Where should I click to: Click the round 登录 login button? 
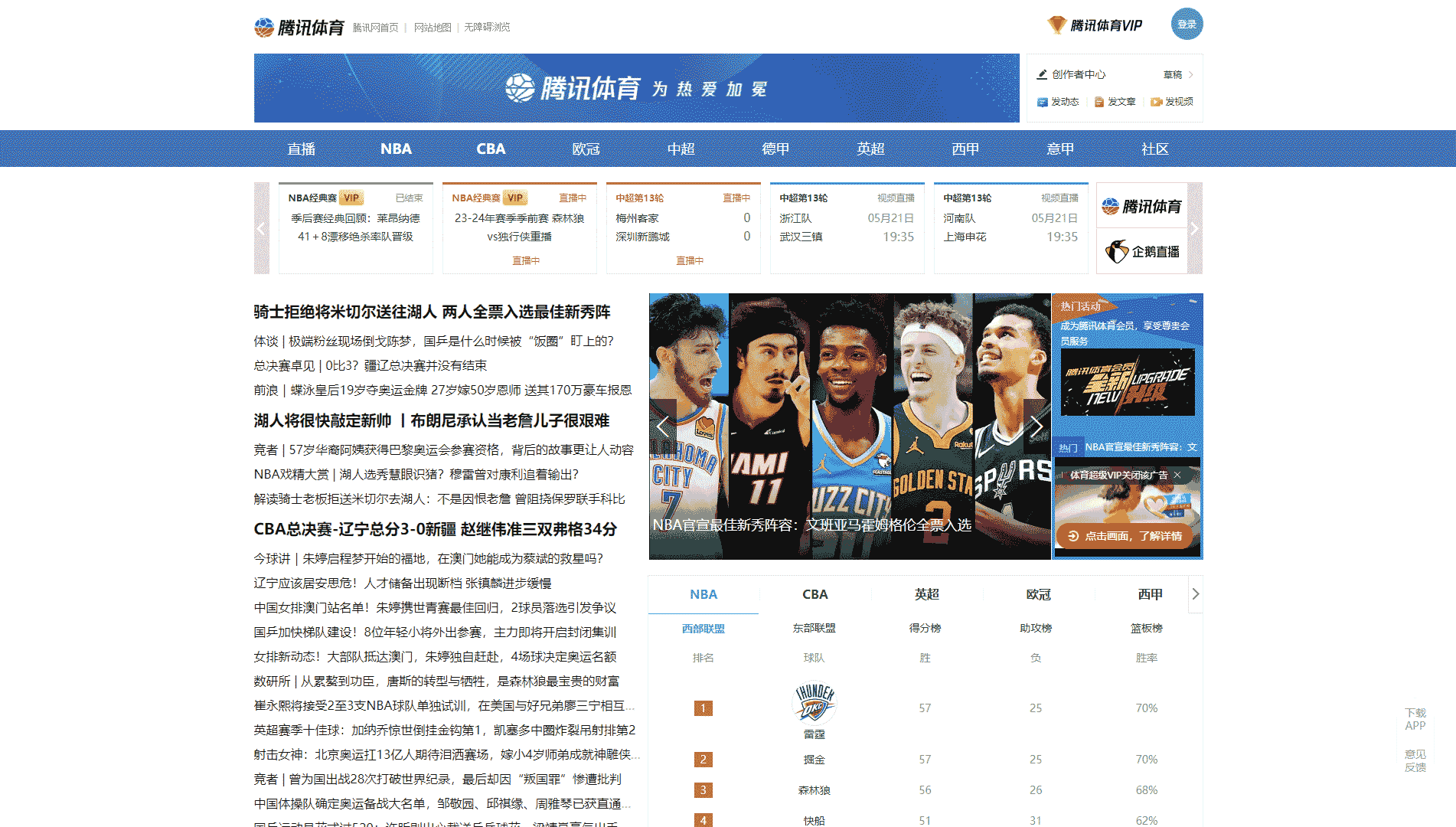click(1187, 24)
